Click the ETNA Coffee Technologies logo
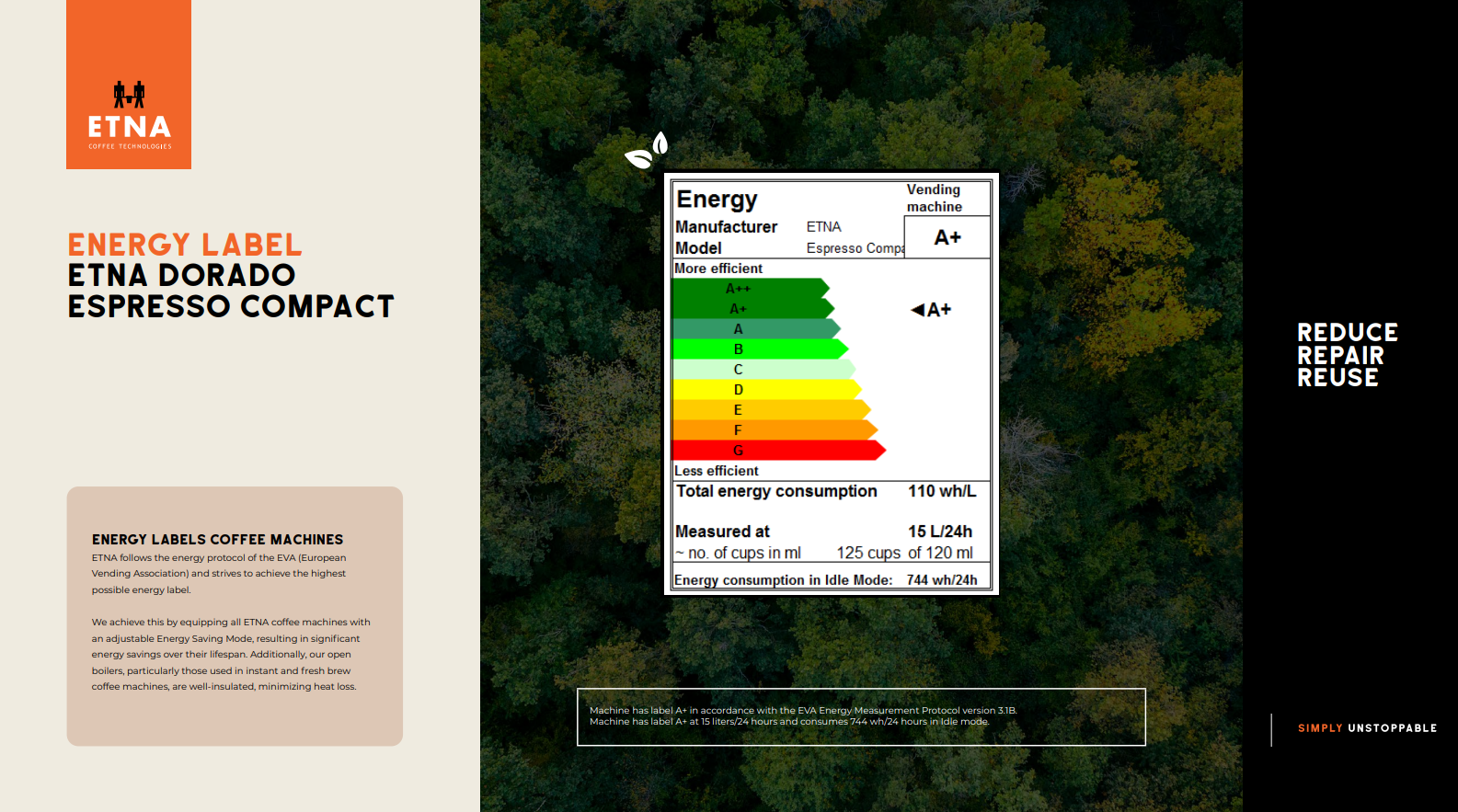This screenshot has width=1458, height=812. [x=129, y=85]
